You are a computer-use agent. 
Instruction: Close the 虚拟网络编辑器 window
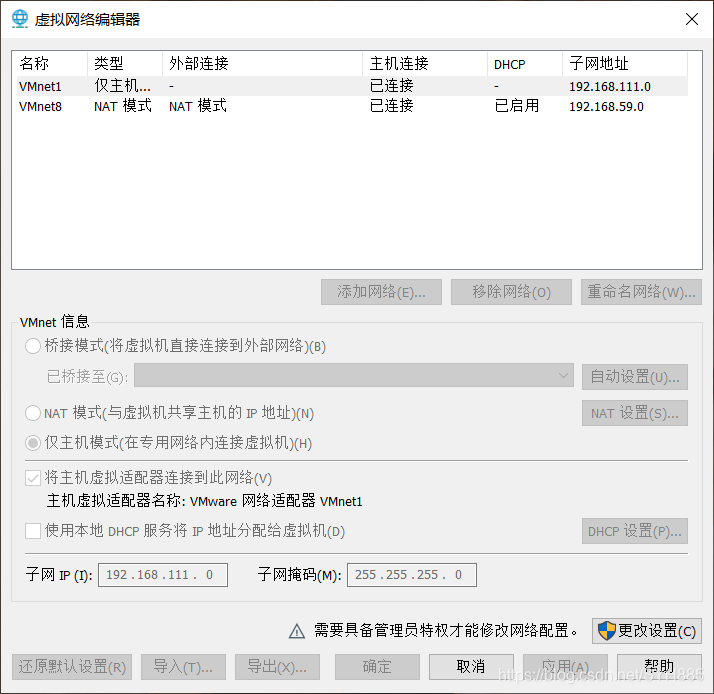pyautogui.click(x=692, y=19)
